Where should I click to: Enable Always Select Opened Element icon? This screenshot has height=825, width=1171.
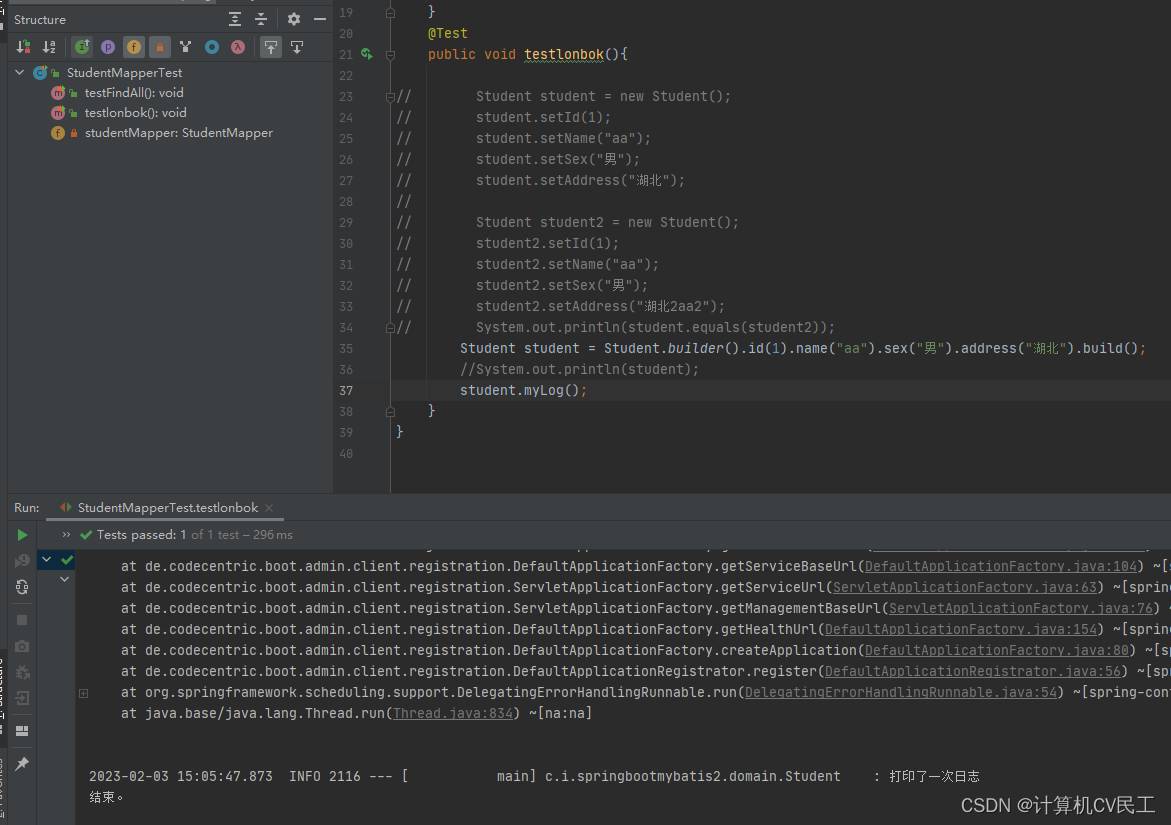270,47
